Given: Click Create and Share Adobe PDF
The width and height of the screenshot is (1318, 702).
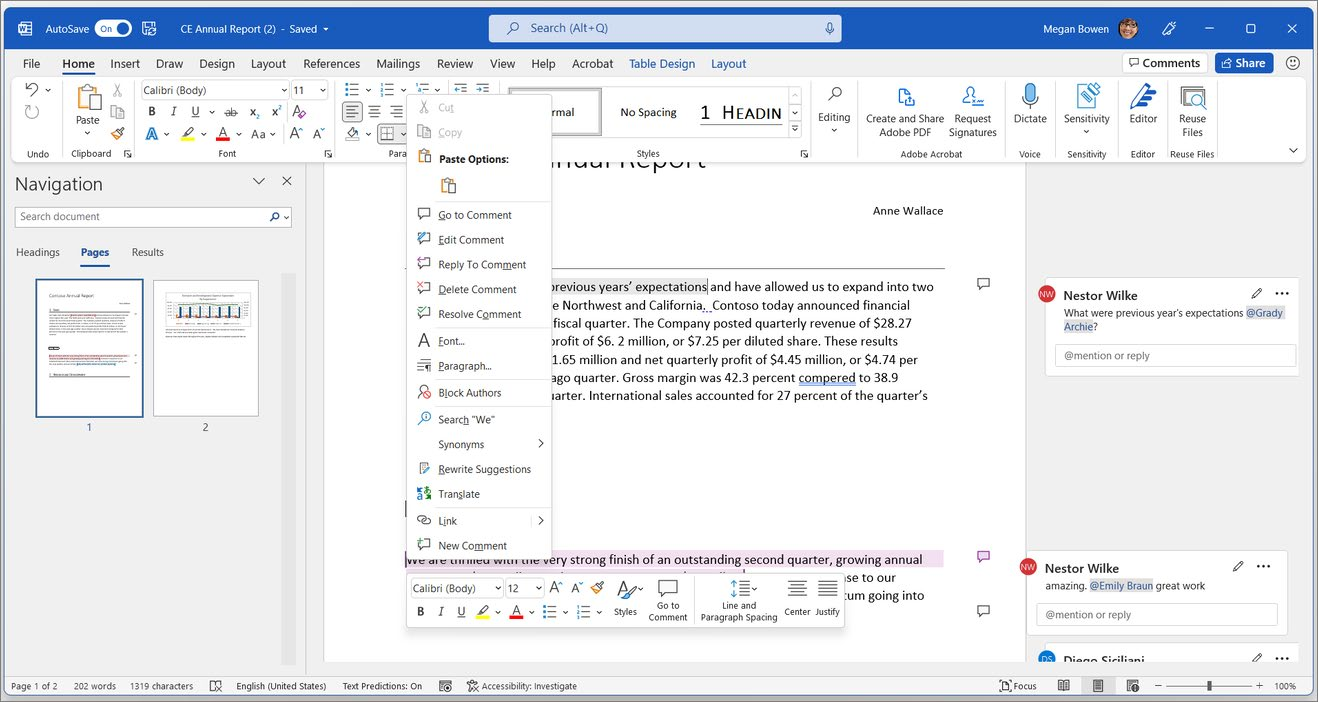Looking at the screenshot, I should point(905,110).
